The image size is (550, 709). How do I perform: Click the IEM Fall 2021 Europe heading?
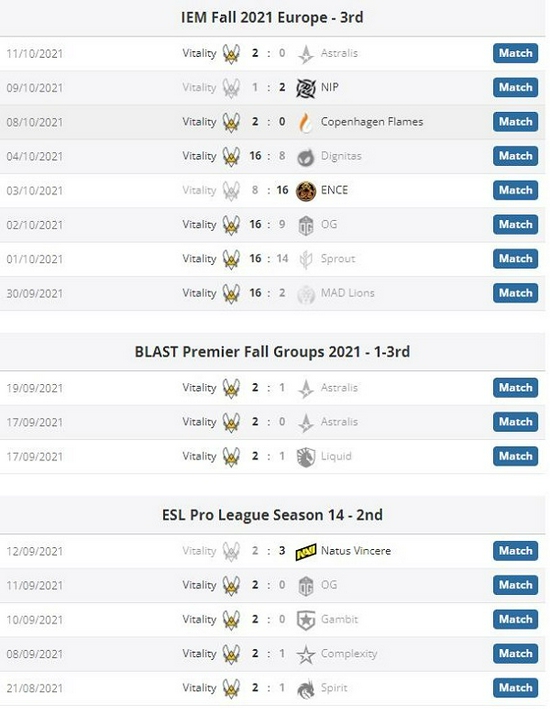click(272, 18)
